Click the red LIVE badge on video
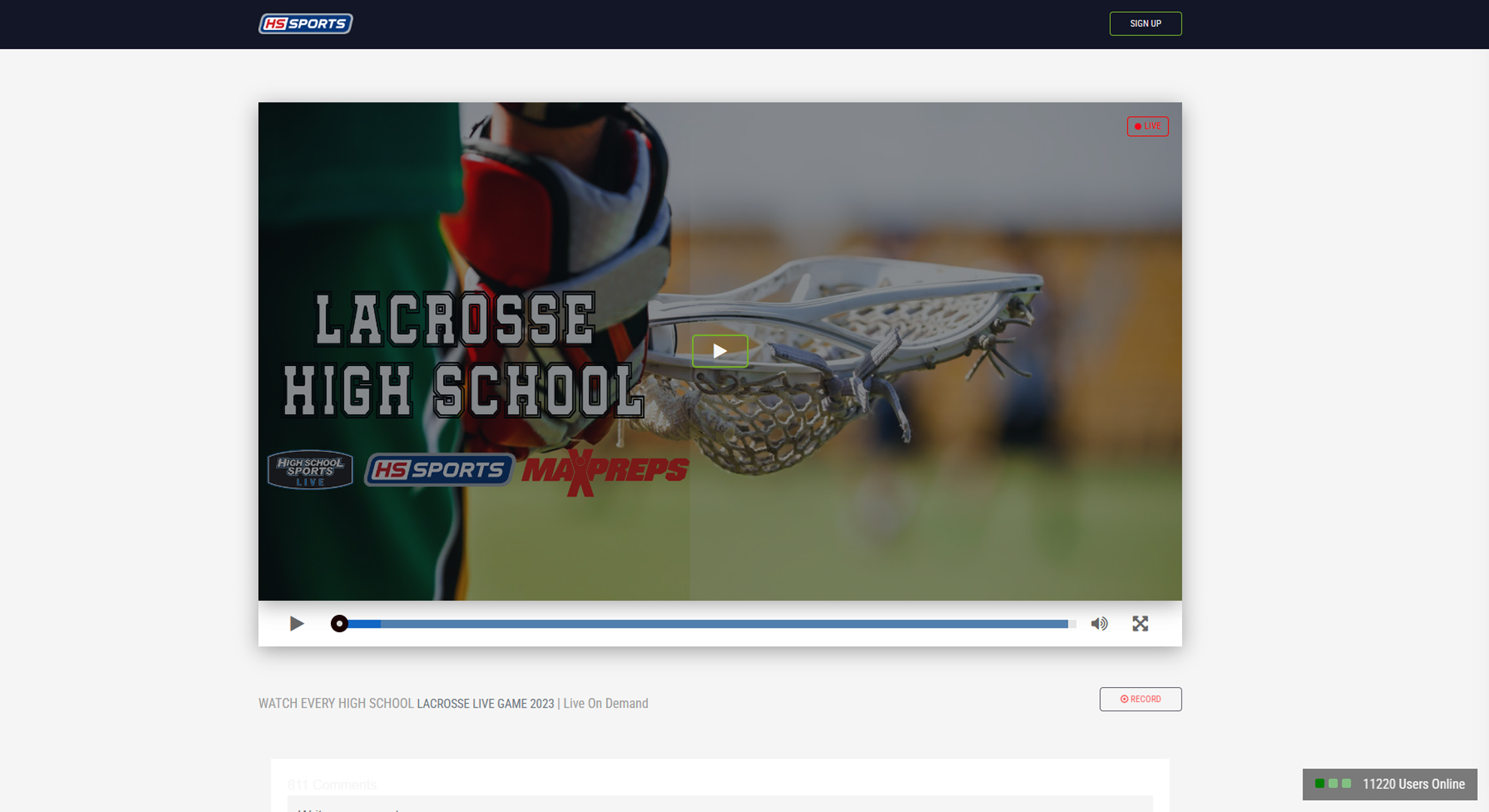 (1147, 126)
